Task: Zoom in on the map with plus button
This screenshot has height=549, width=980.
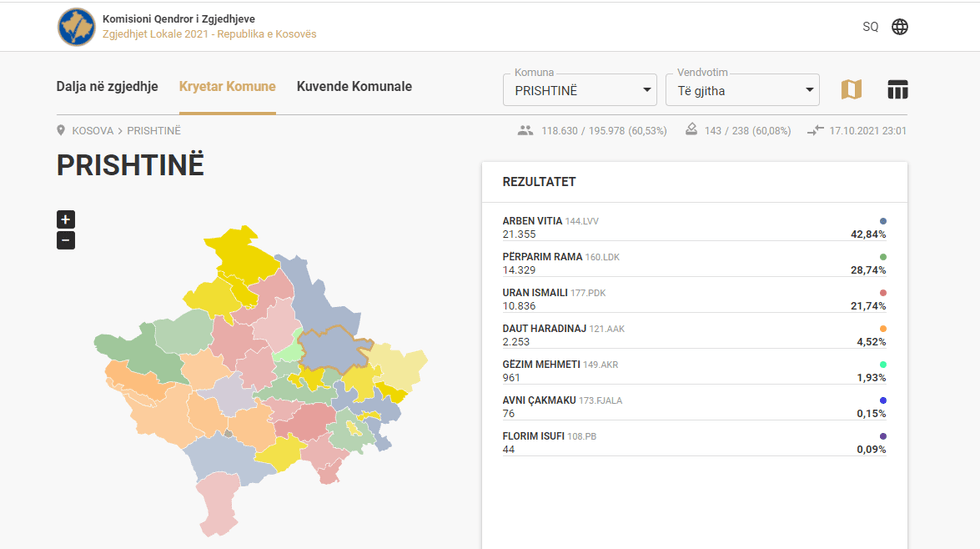Action: tap(66, 220)
